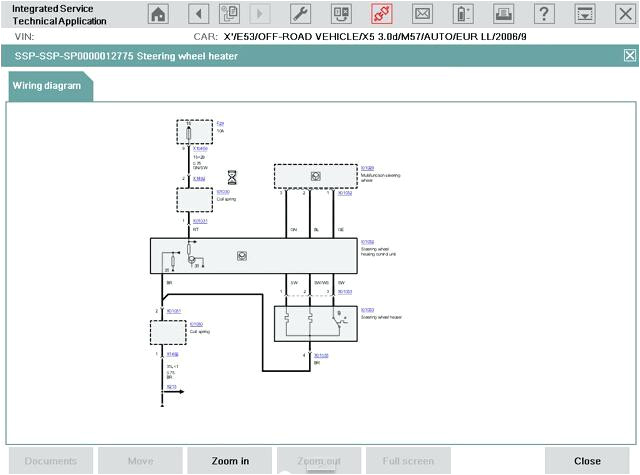Open the wrench service settings icon
This screenshot has height=475, width=640.
pyautogui.click(x=299, y=13)
